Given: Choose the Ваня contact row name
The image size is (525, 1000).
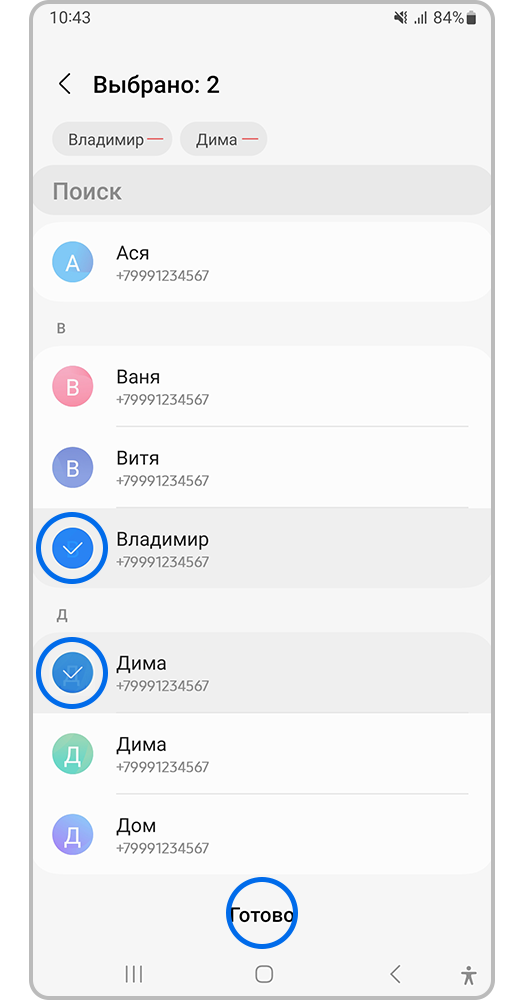Looking at the screenshot, I should click(x=138, y=377).
